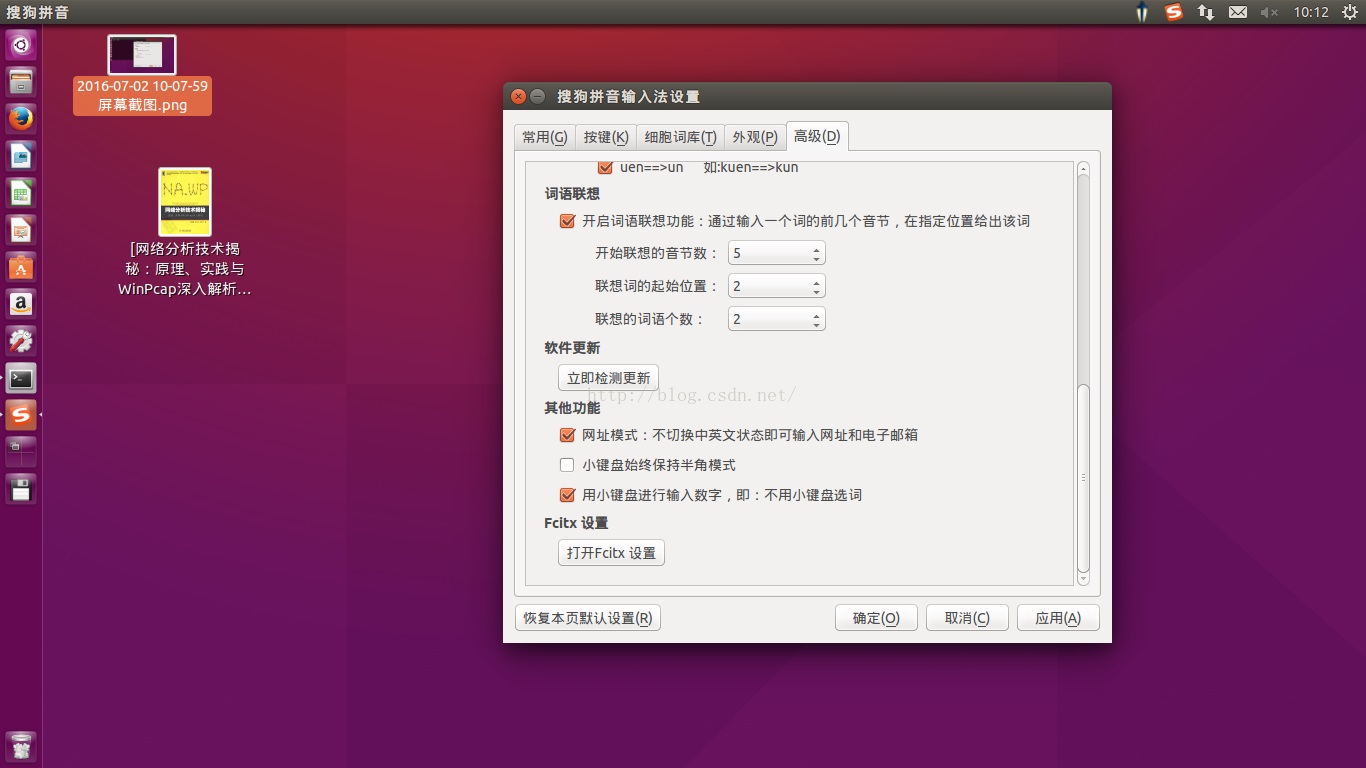This screenshot has width=1366, height=768.
Task: Open the Terminal from the dock
Action: 21,377
